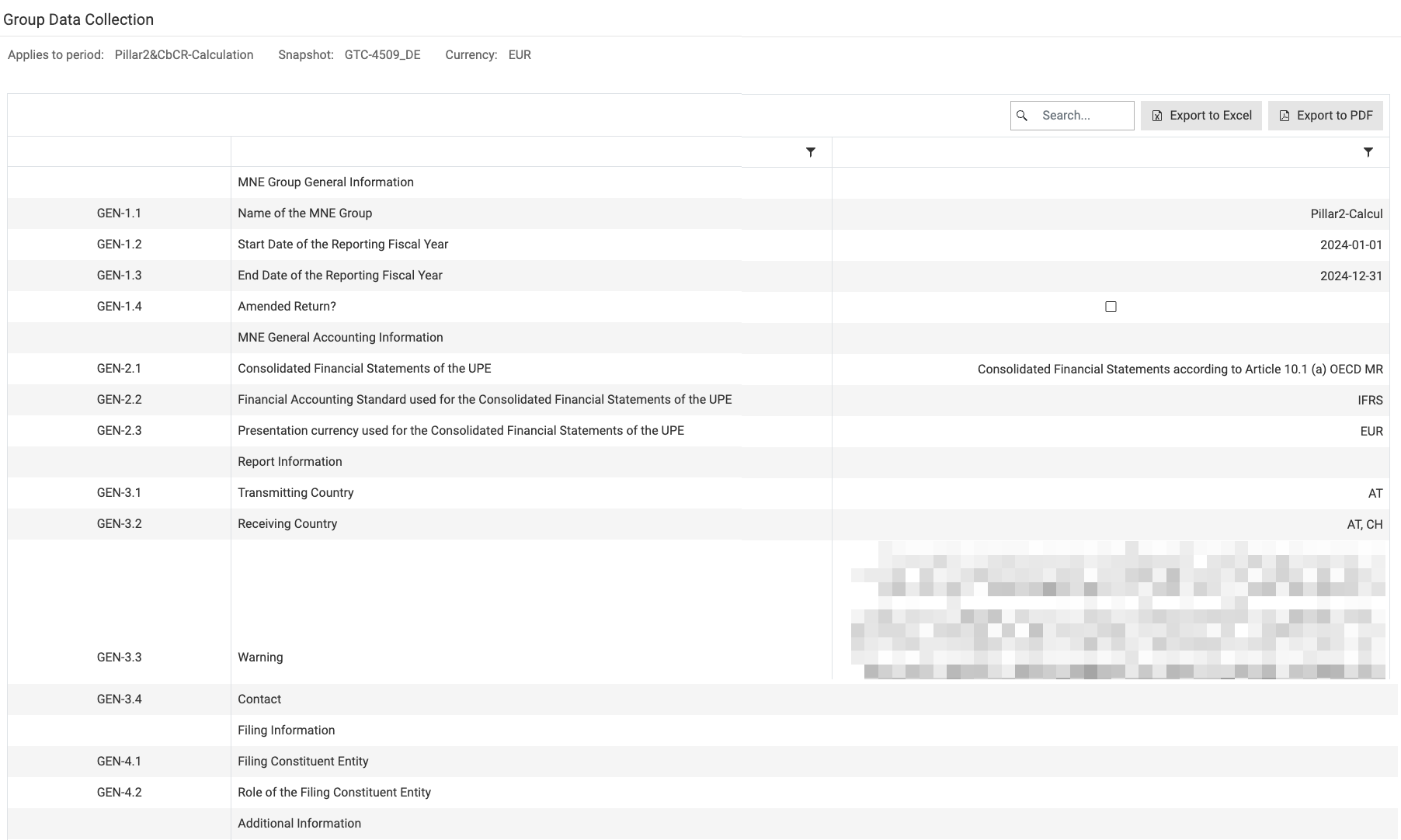Click the Transmitting Country value AT
1401x840 pixels.
coord(1375,494)
